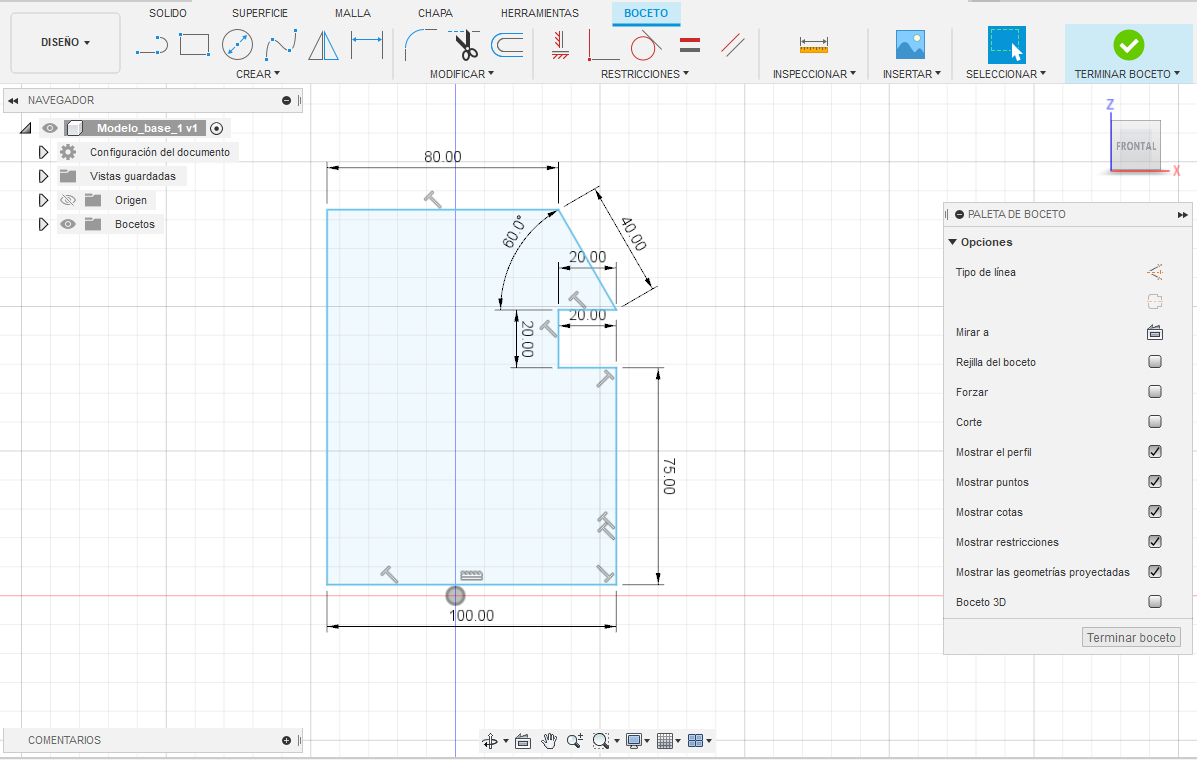Open the INSERTAR dropdown menu
Screen dimensions: 1197x760
pyautogui.click(x=912, y=74)
